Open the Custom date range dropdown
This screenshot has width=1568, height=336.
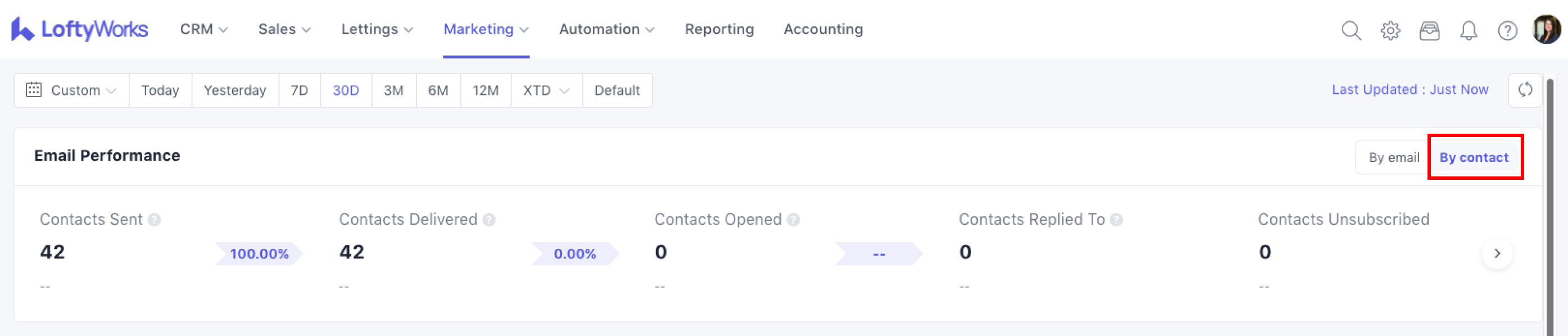pos(71,90)
